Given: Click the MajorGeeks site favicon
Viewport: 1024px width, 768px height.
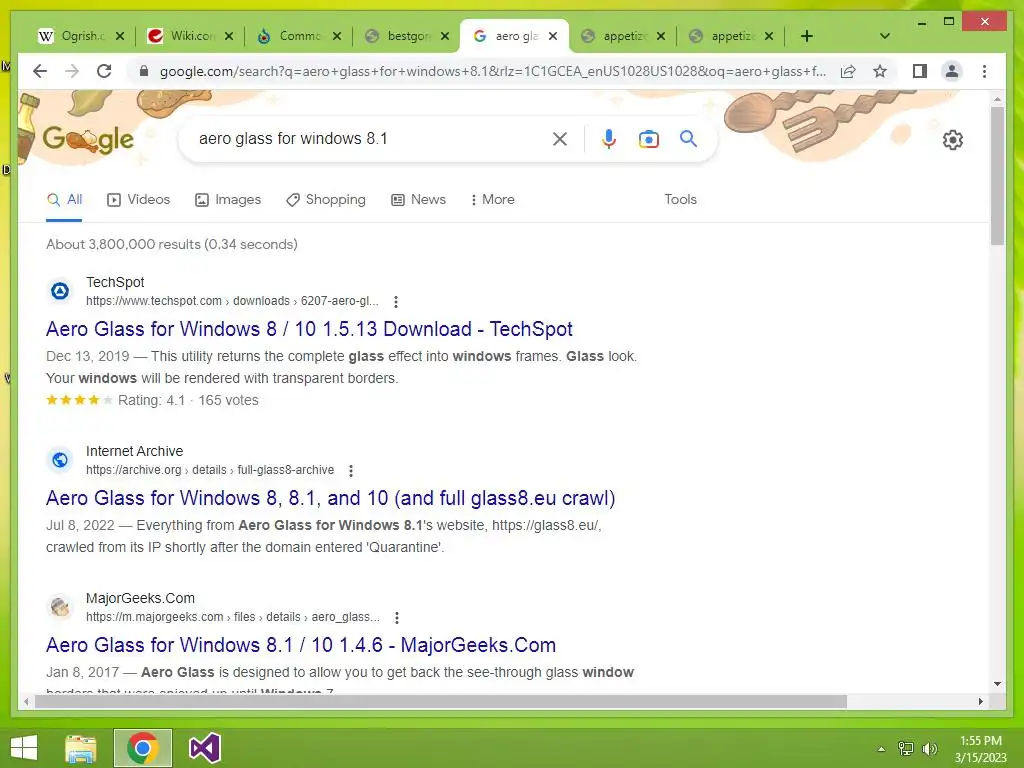Looking at the screenshot, I should point(60,607).
